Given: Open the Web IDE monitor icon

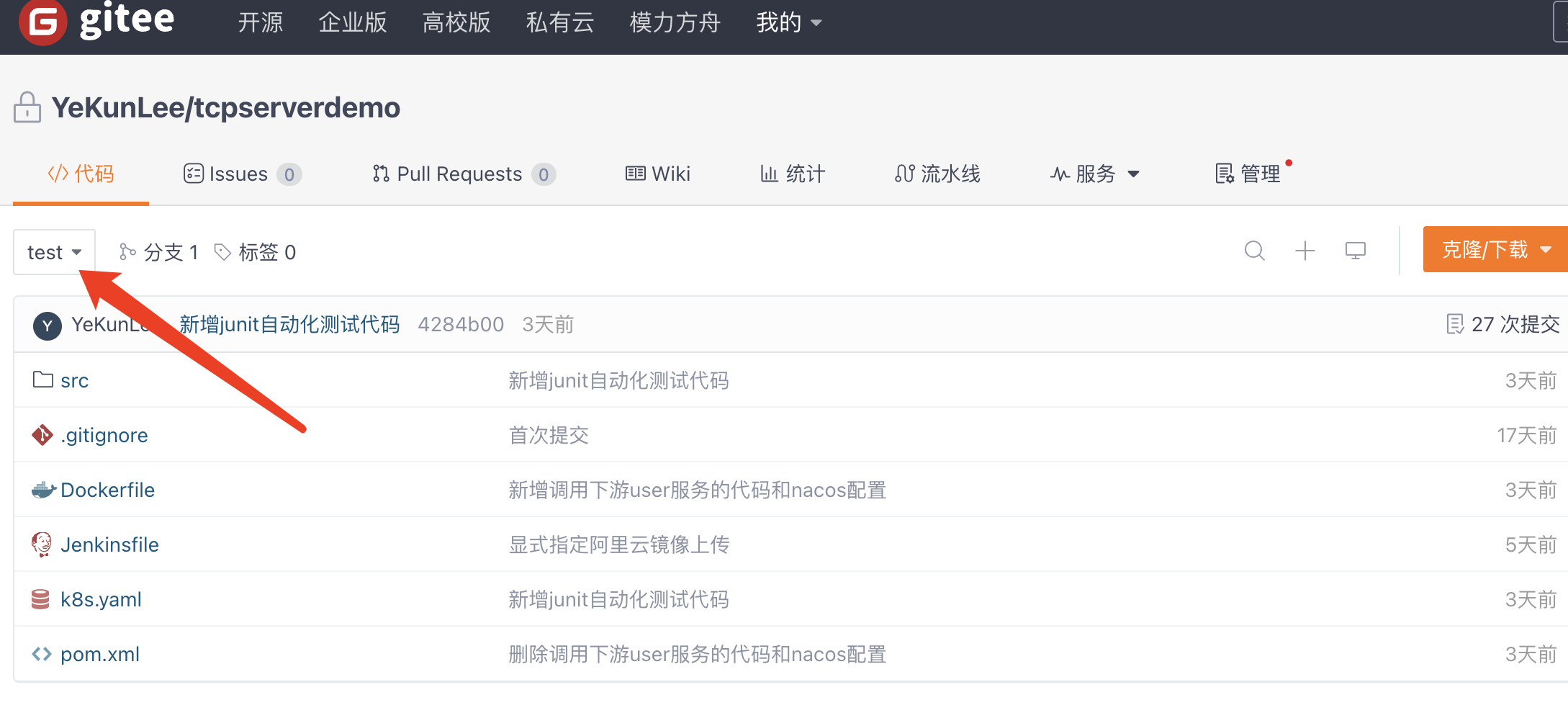Looking at the screenshot, I should [1355, 251].
